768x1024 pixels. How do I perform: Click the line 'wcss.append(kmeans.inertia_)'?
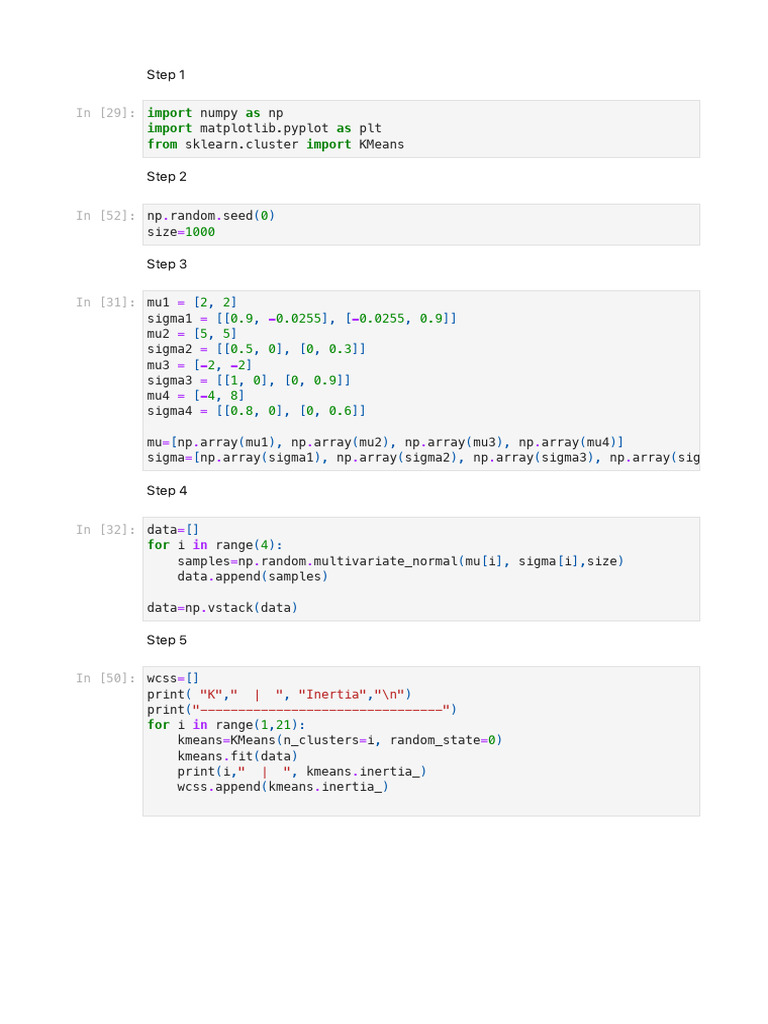tap(283, 787)
